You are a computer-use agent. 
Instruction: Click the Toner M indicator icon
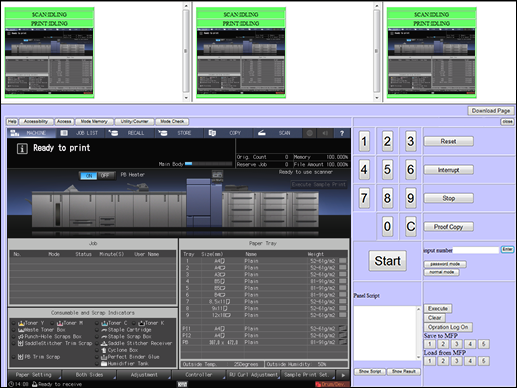tap(60, 323)
